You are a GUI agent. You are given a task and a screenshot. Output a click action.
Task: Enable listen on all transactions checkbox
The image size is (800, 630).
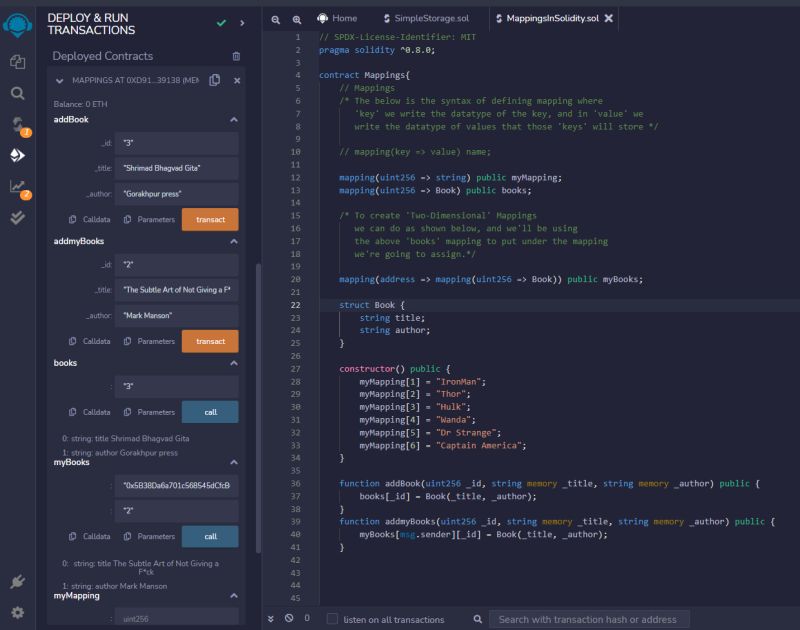pyautogui.click(x=332, y=619)
